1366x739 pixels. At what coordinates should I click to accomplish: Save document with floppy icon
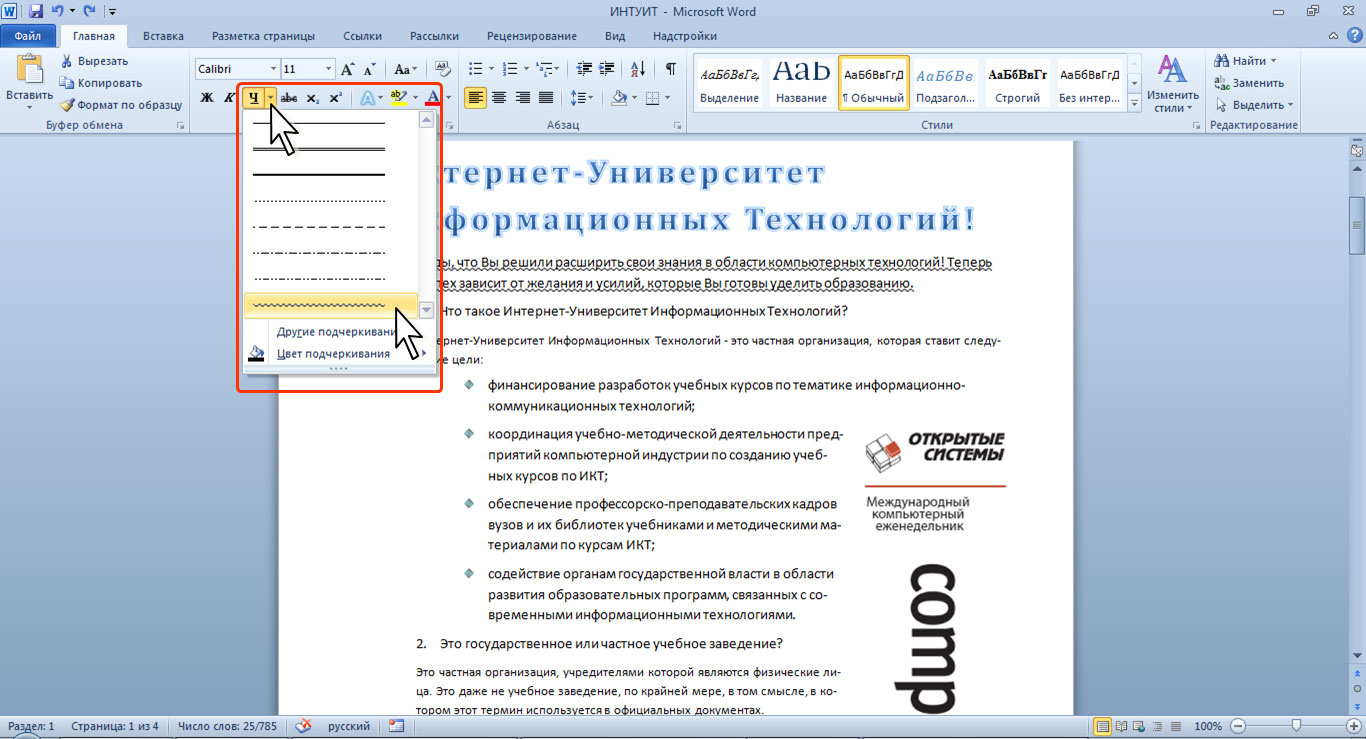pos(36,12)
